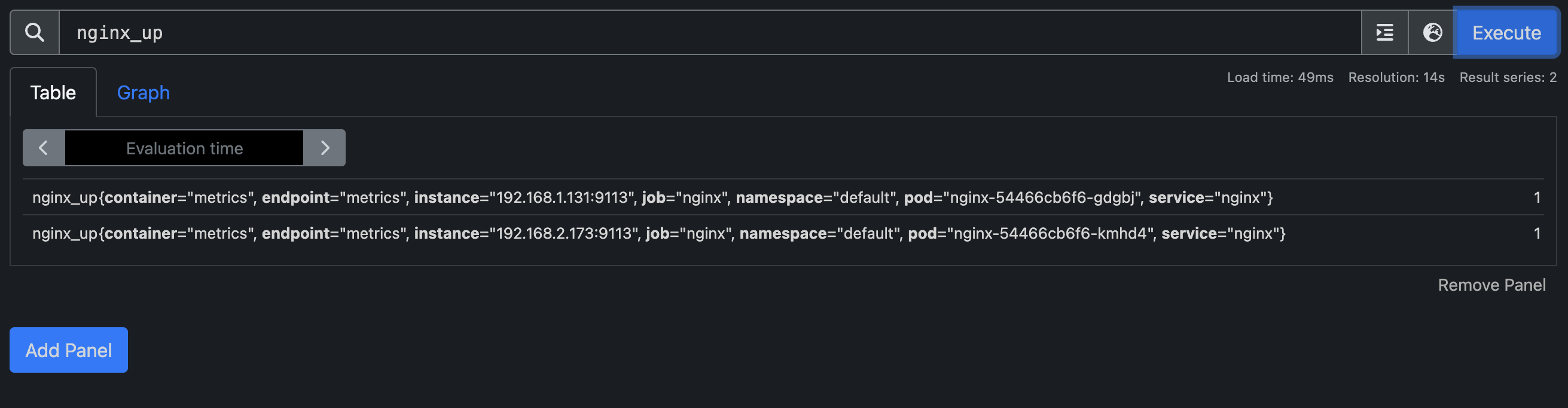Add a new panel with Add Panel
This screenshot has width=1568, height=408.
[69, 350]
